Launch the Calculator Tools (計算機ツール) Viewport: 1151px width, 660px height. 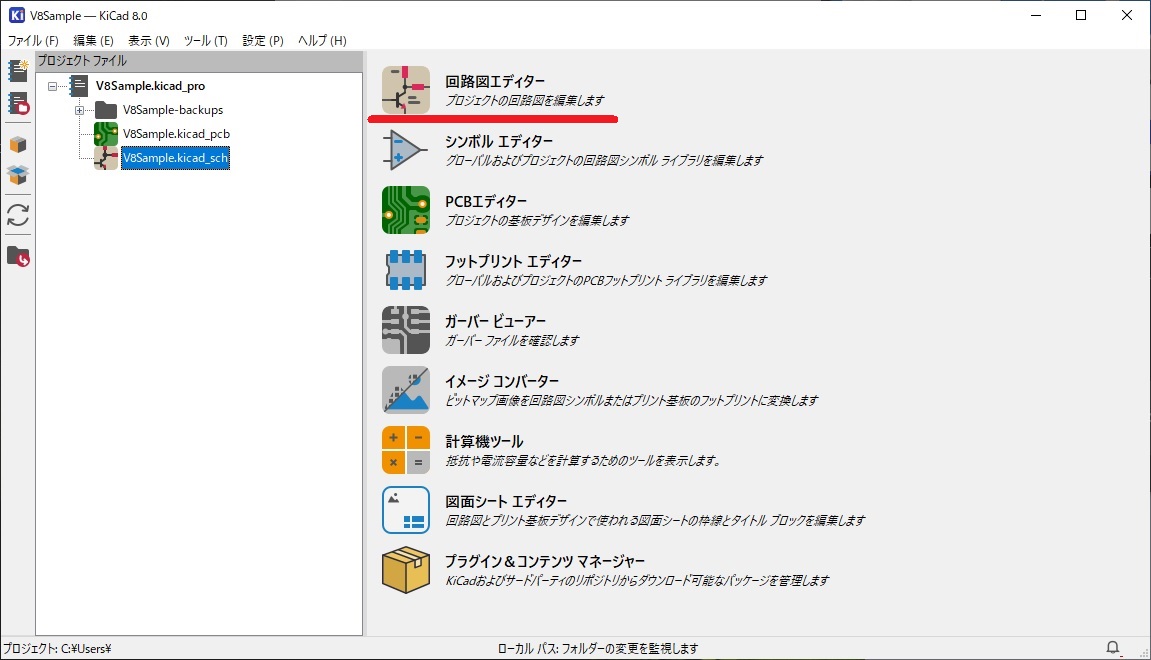pyautogui.click(x=405, y=450)
